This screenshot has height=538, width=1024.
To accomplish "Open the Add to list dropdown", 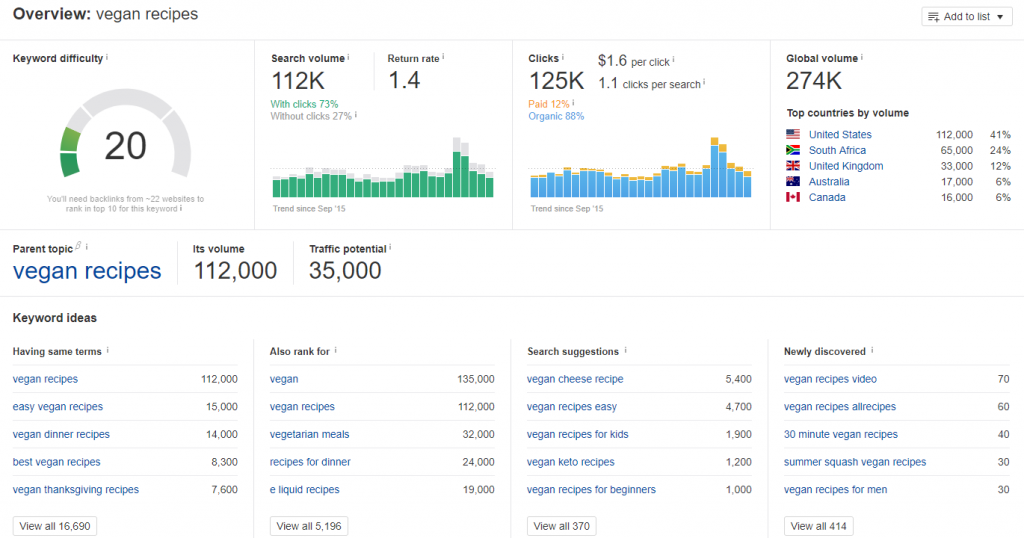I will click(x=967, y=16).
